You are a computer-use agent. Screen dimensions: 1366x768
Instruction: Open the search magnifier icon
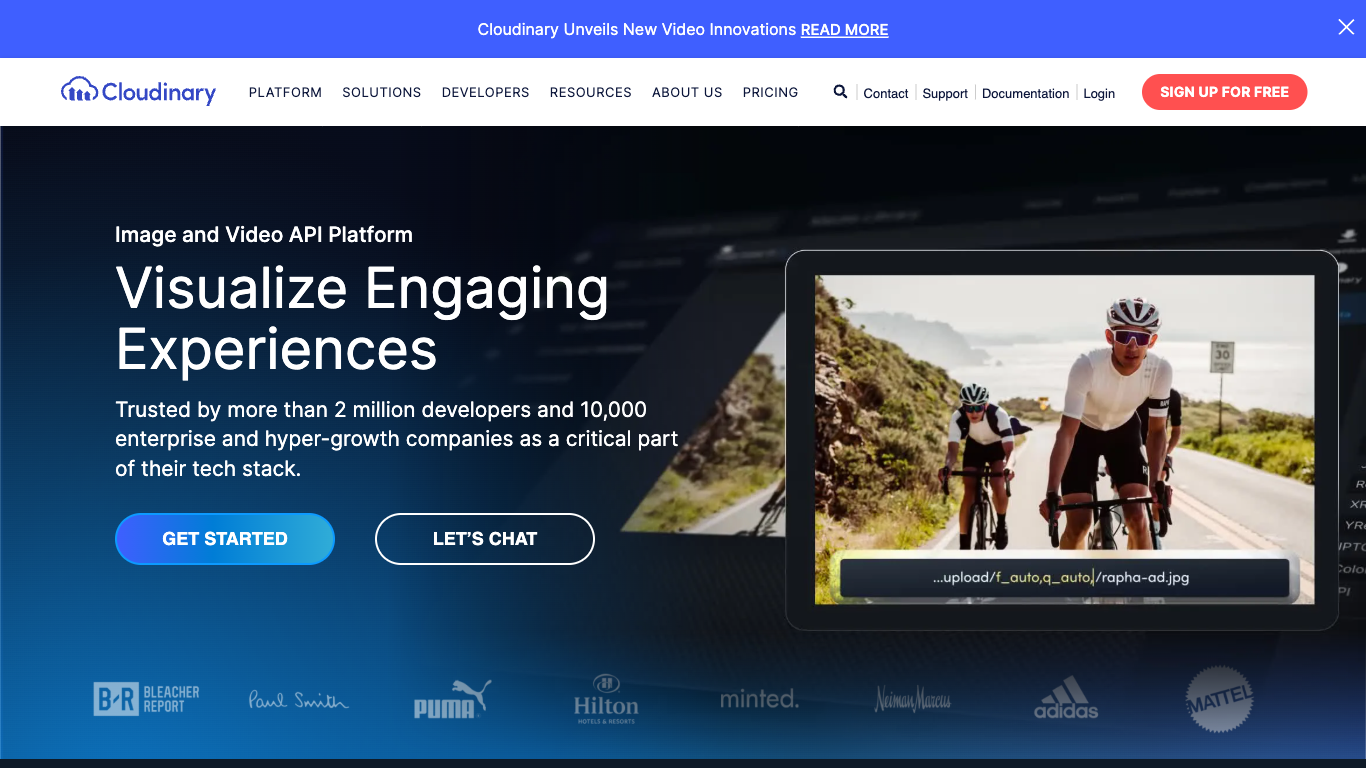840,92
